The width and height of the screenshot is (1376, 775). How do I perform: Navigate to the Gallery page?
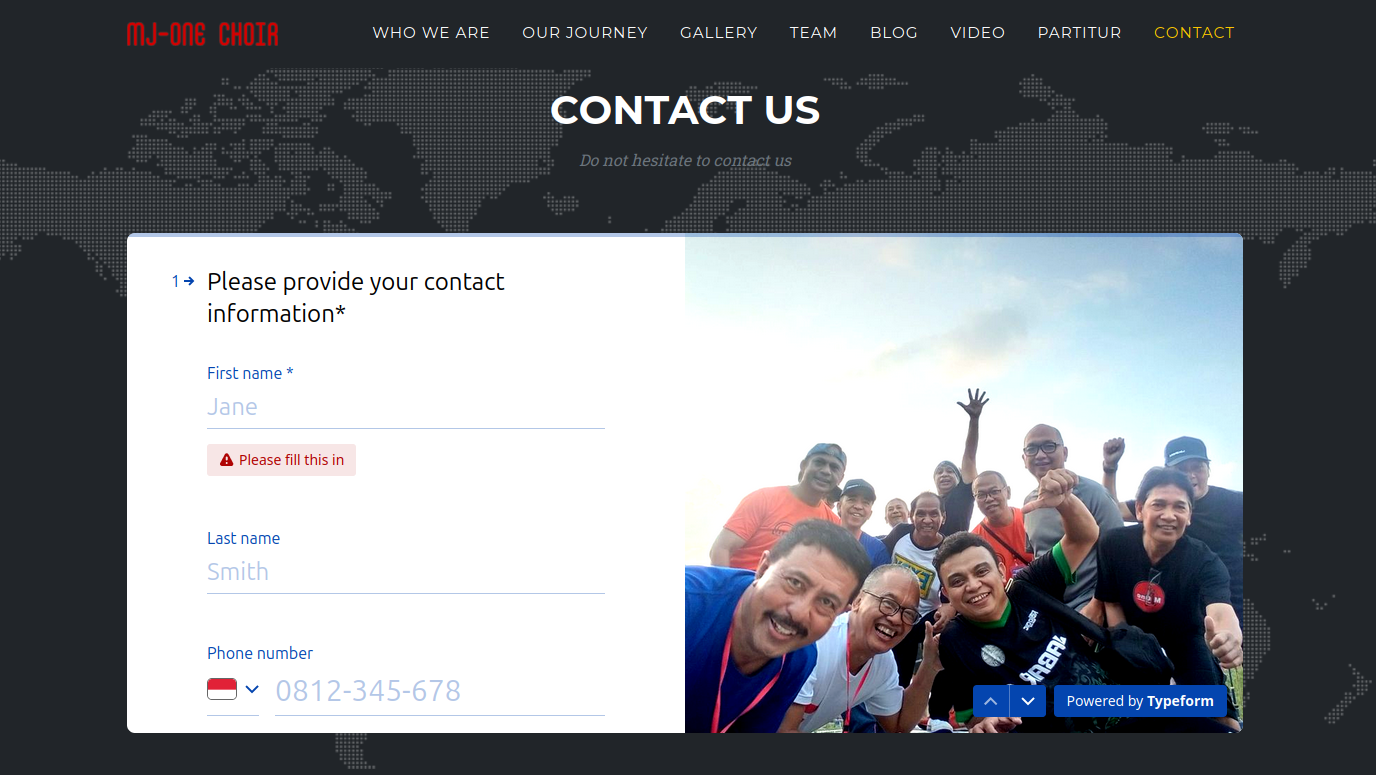pyautogui.click(x=719, y=33)
